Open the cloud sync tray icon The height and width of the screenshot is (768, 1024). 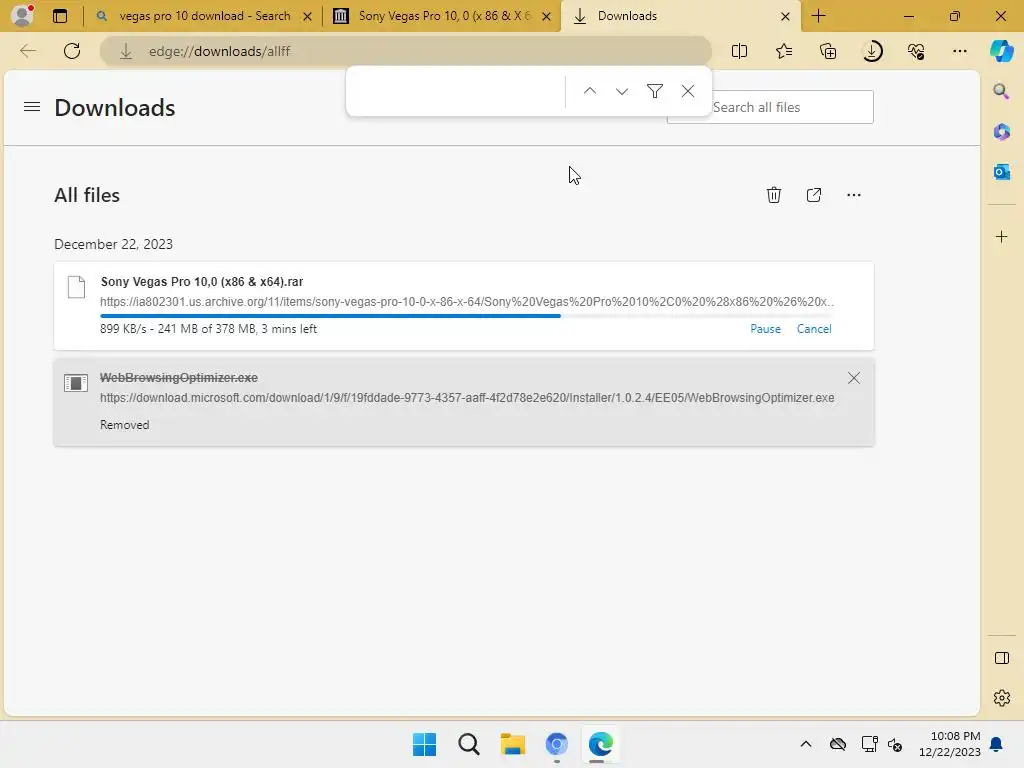tap(838, 744)
